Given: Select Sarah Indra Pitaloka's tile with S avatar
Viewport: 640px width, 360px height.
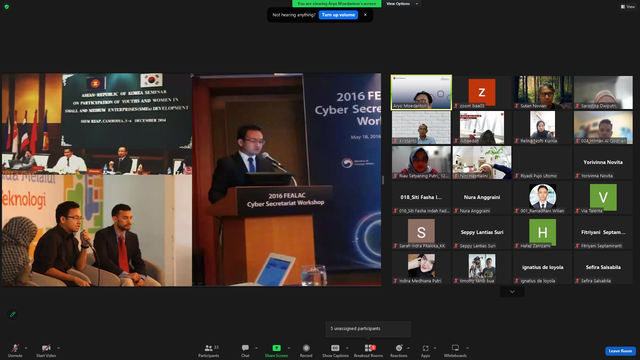Looking at the screenshot, I should [x=421, y=233].
